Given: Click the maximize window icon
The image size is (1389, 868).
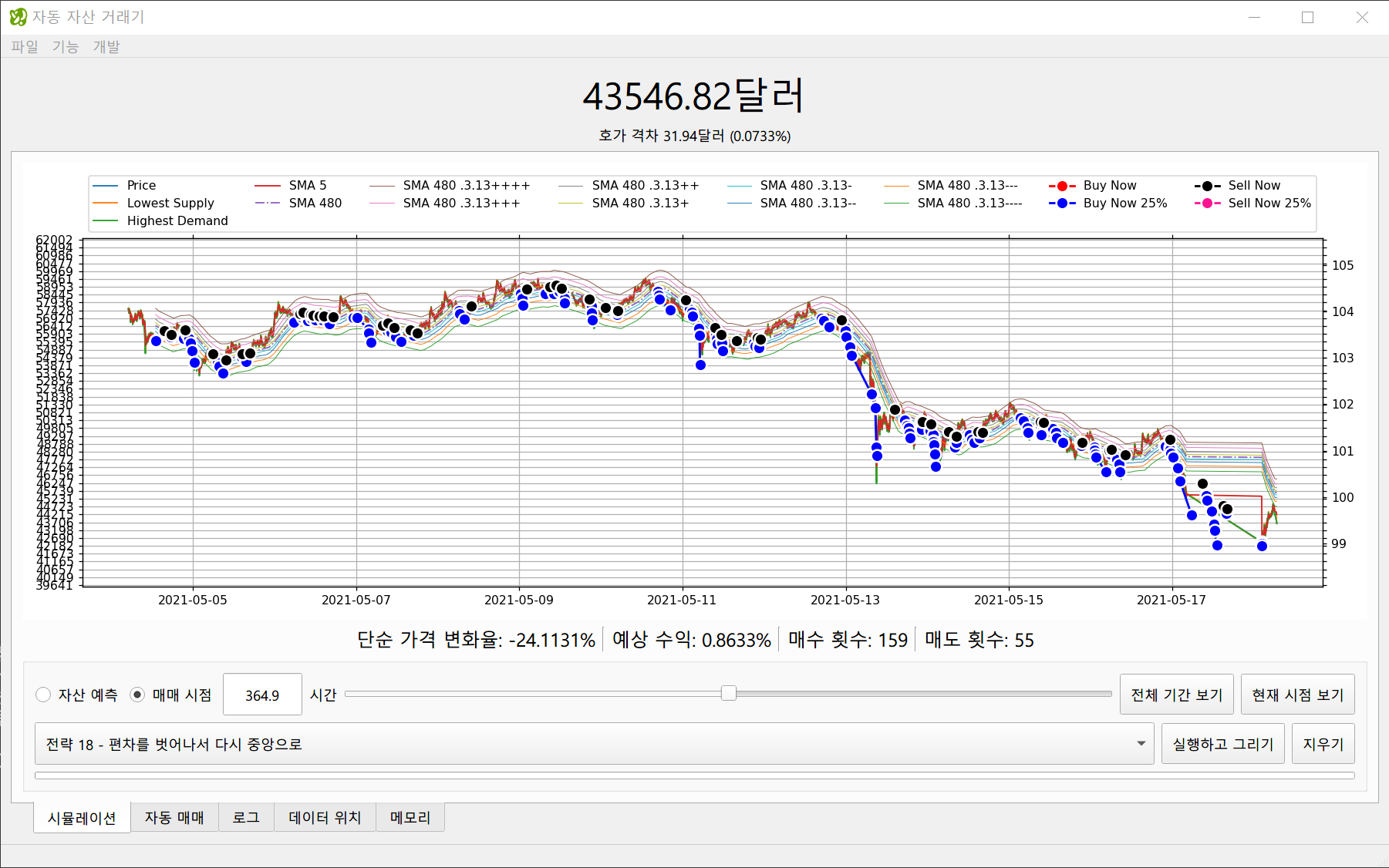Looking at the screenshot, I should (1307, 17).
